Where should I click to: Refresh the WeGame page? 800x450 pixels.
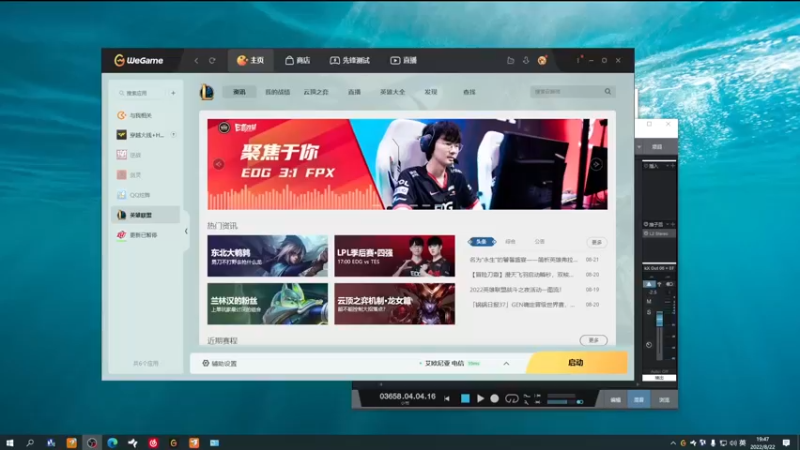[212, 60]
